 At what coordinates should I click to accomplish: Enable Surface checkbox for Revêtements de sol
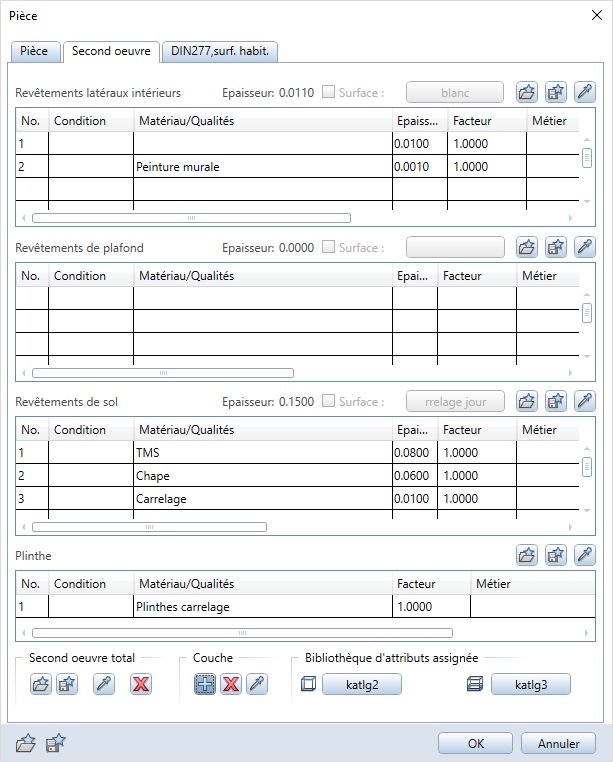click(x=329, y=401)
